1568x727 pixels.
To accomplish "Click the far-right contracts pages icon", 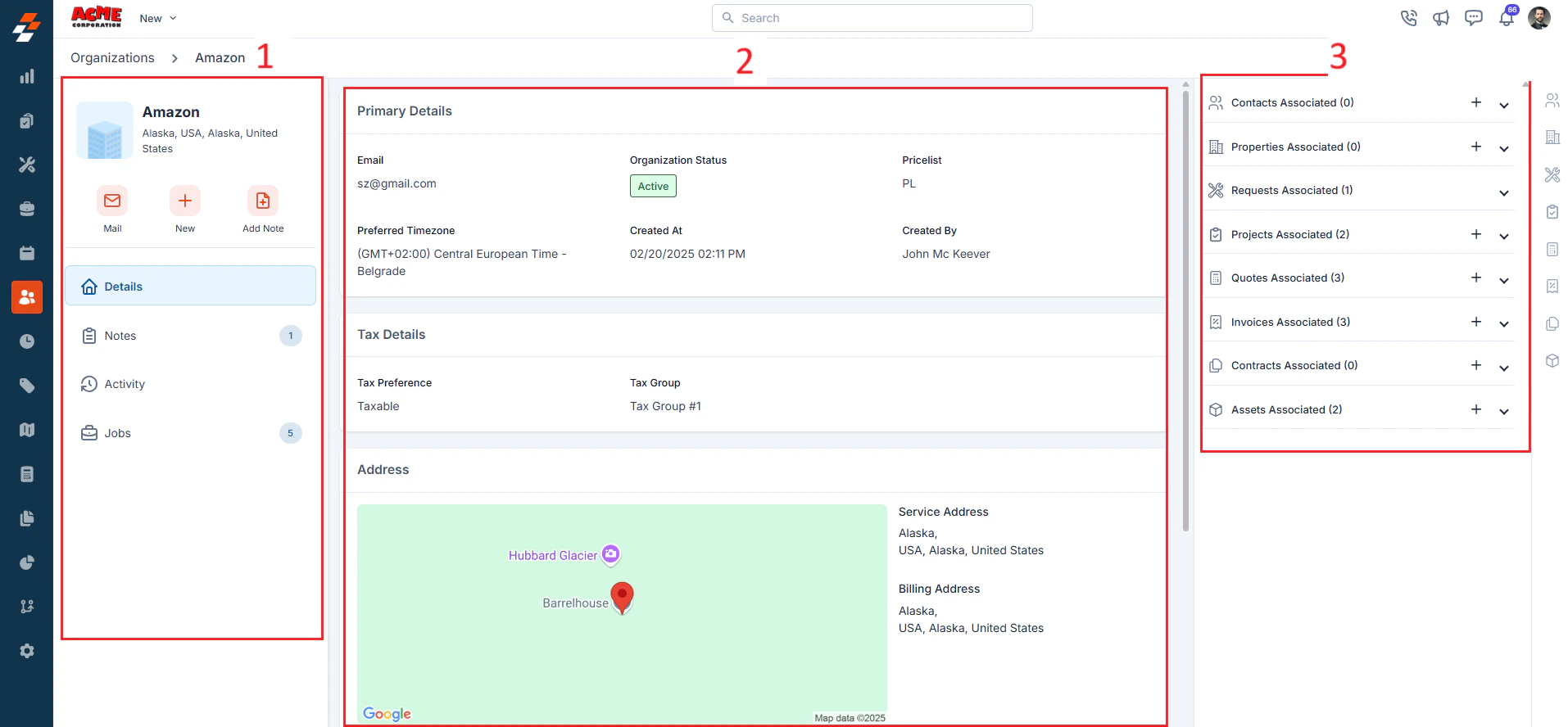I will click(1552, 323).
